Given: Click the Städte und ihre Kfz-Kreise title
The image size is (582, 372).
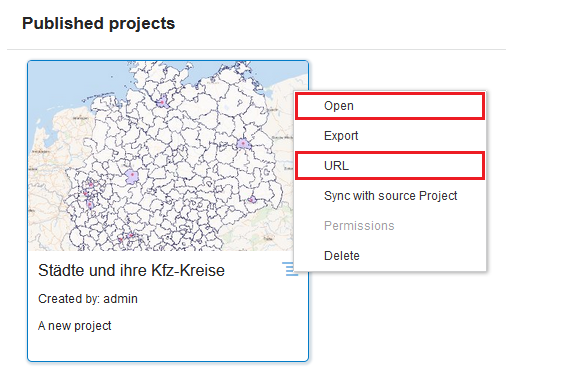Looking at the screenshot, I should tap(131, 271).
